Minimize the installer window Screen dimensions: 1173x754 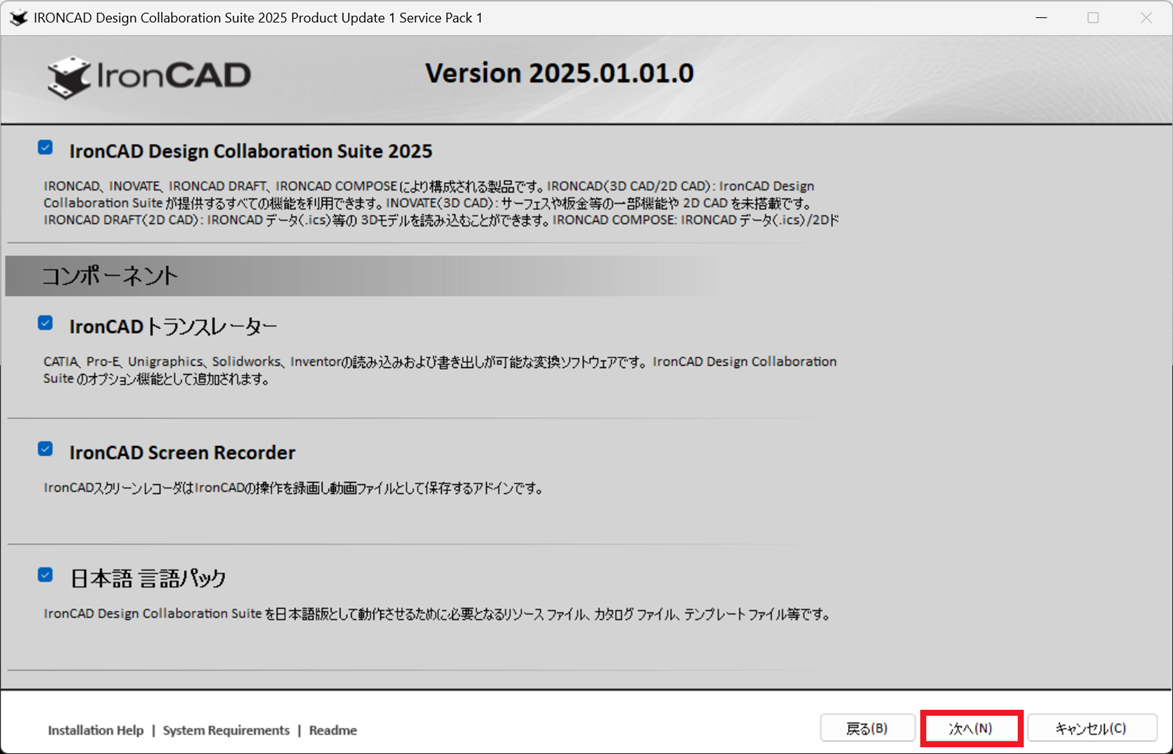pyautogui.click(x=1041, y=18)
